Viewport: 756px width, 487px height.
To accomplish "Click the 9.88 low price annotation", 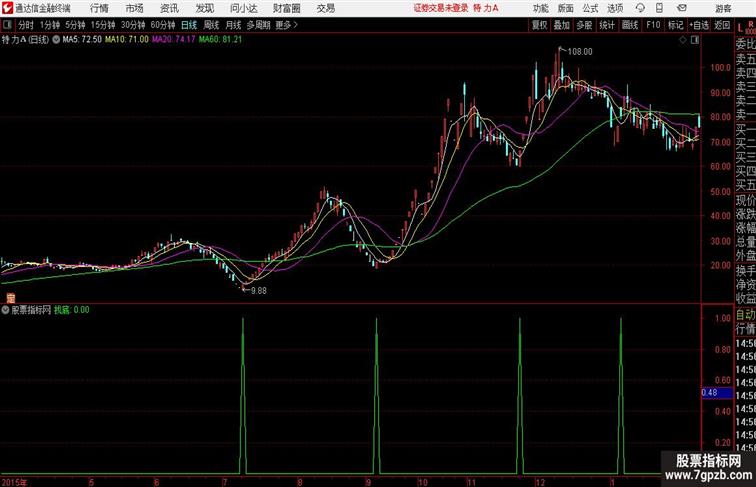I will pyautogui.click(x=258, y=291).
